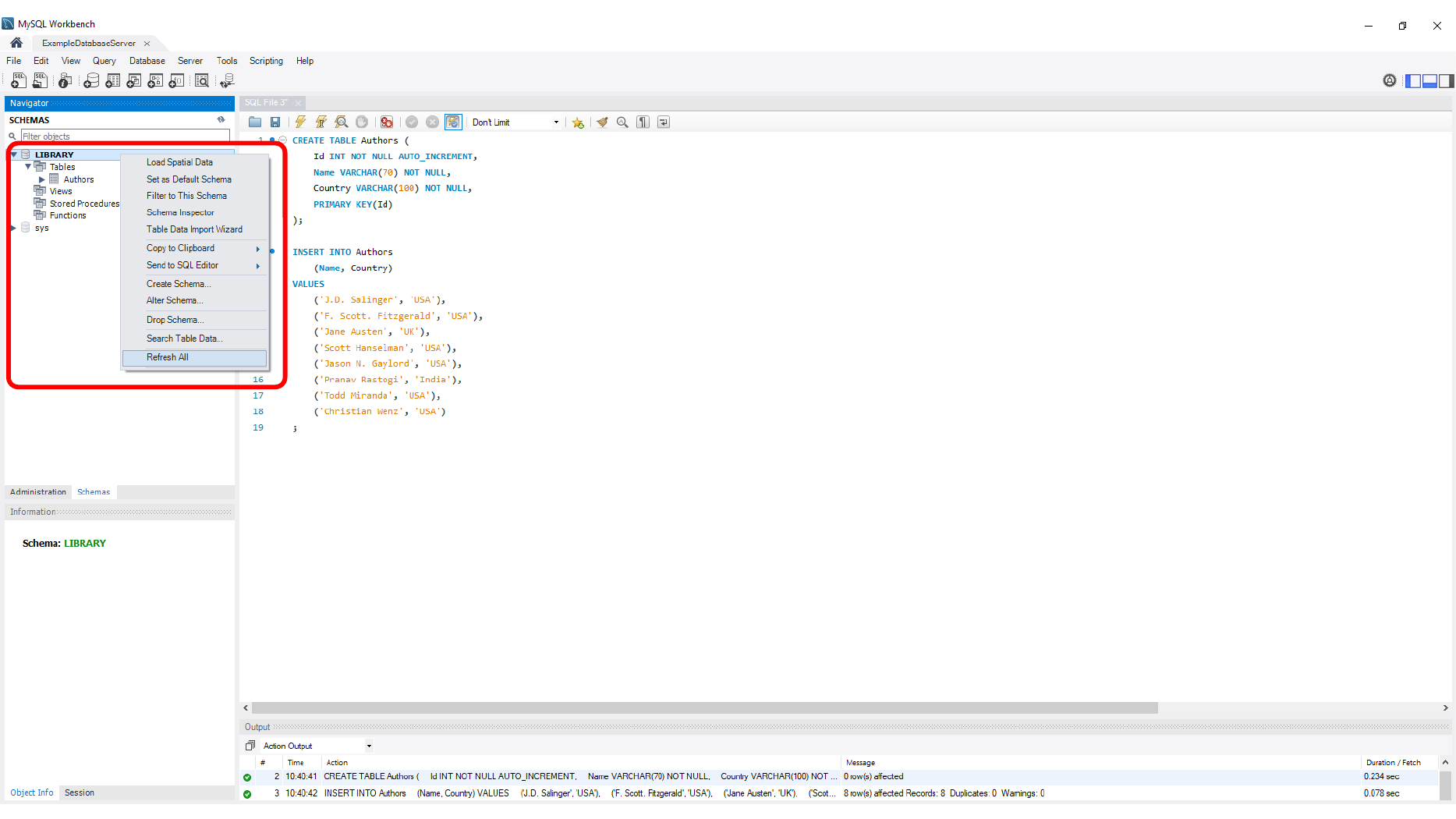
Task: Toggle word wrapping in editor
Action: (x=664, y=122)
